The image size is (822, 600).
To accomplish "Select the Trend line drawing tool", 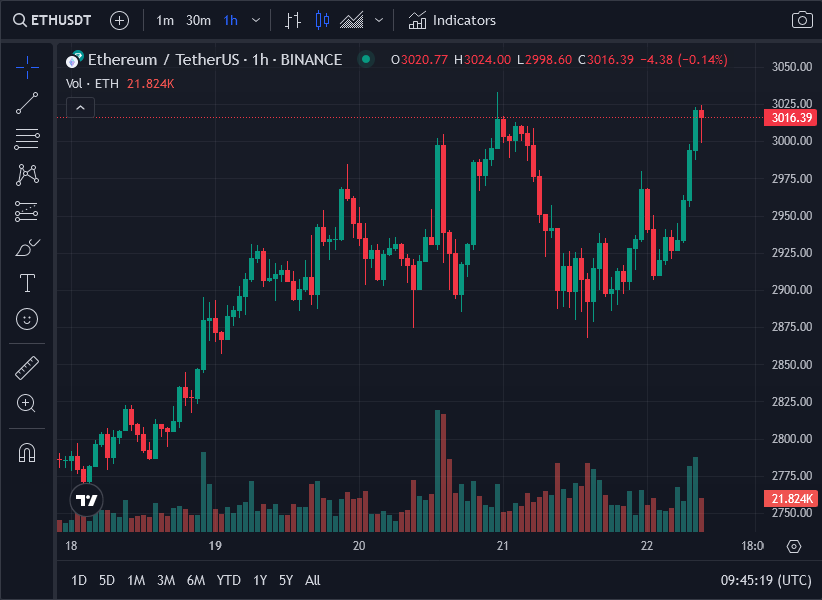I will (27, 103).
